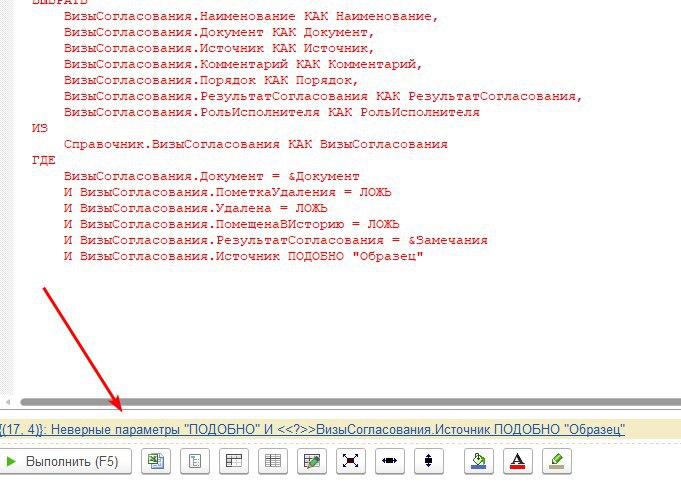The width and height of the screenshot is (681, 483).
Task: Click the line 'И ВизыСогласования.РезультатСогласования = &Замечания'
Action: point(276,240)
